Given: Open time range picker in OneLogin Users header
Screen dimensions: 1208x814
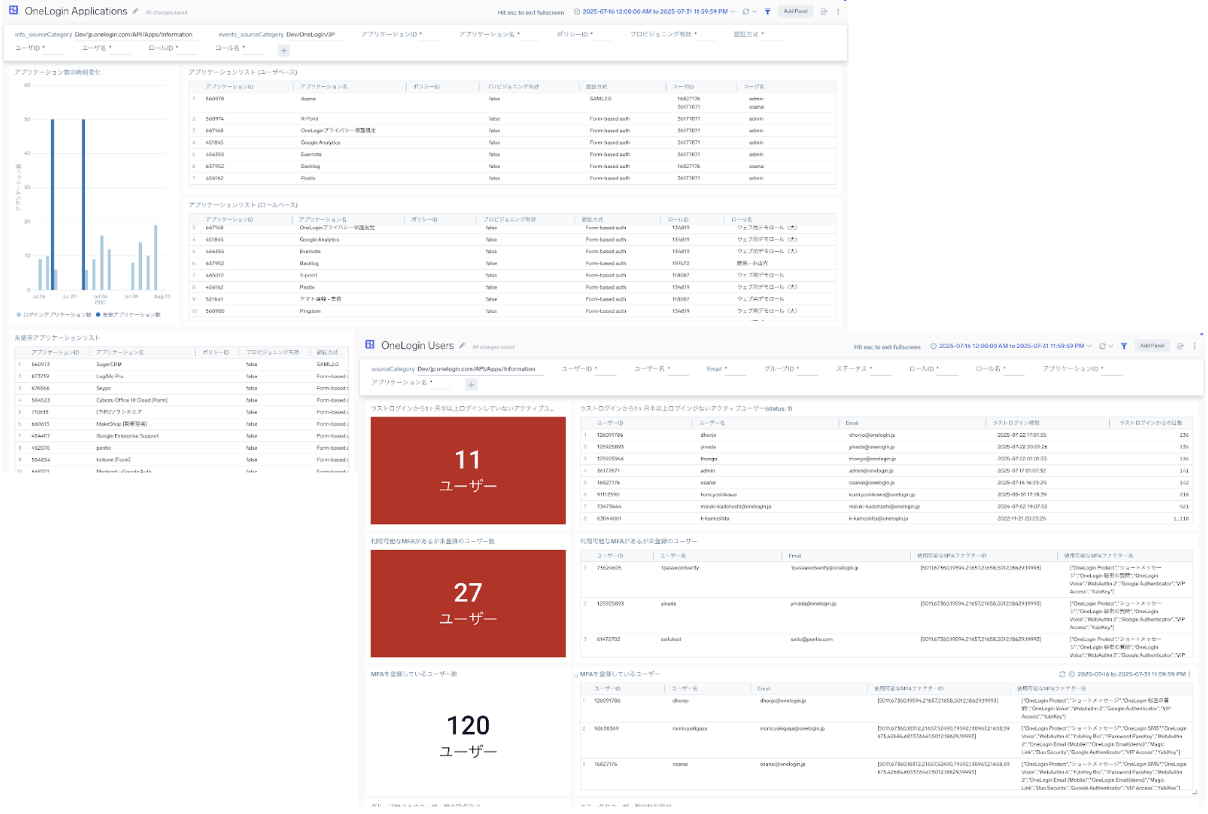Looking at the screenshot, I should point(1010,346).
